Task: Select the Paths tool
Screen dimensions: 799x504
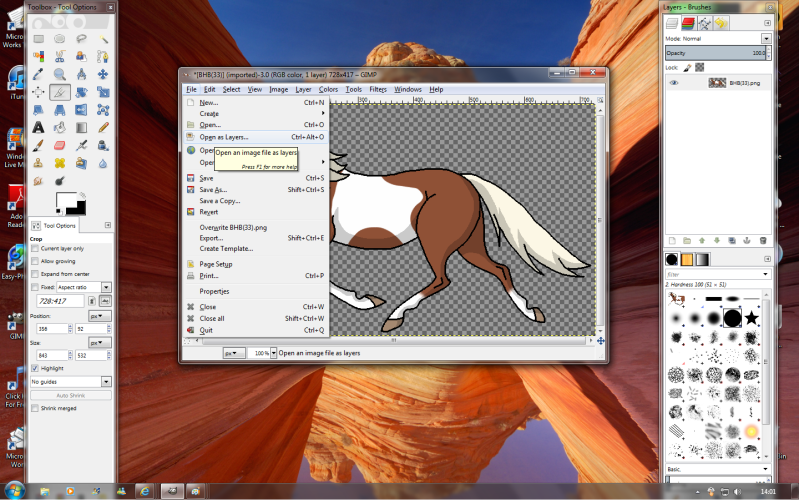Action: (103, 57)
